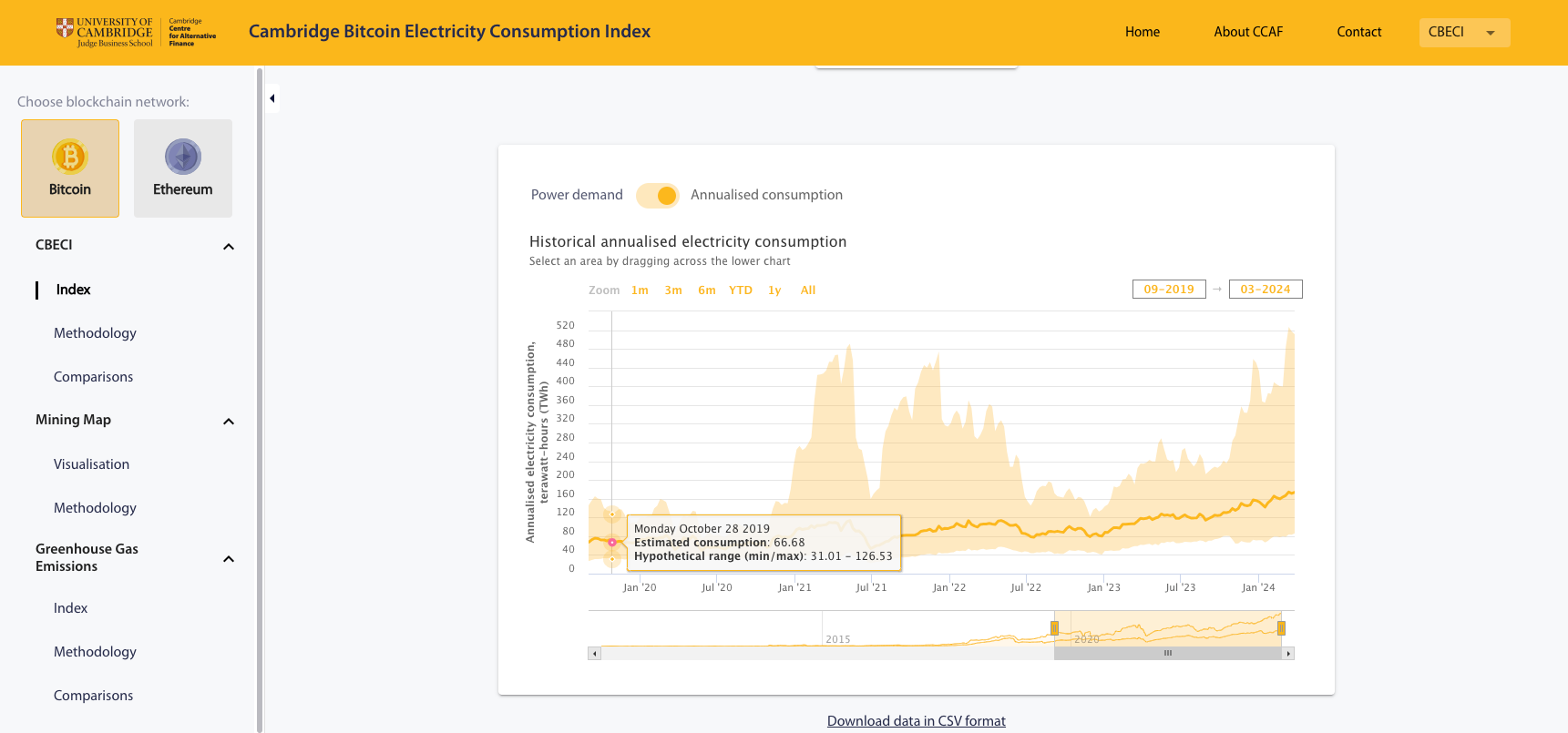
Task: Zoom chart to 1y range
Action: pos(774,290)
